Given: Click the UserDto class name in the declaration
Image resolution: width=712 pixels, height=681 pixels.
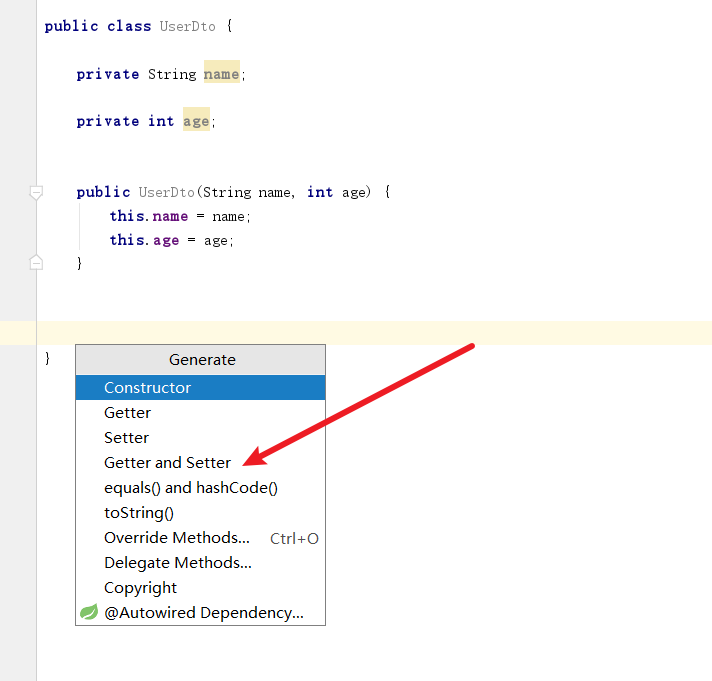Looking at the screenshot, I should click(x=189, y=26).
